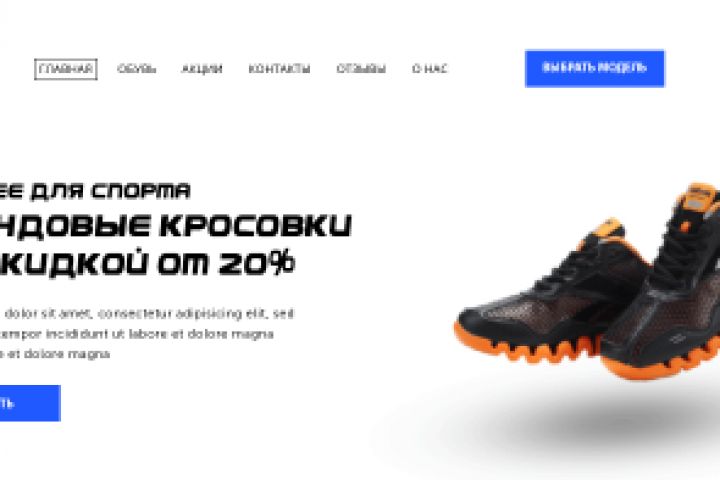Open the АКЦИИ page
The height and width of the screenshot is (480, 720).
202,69
